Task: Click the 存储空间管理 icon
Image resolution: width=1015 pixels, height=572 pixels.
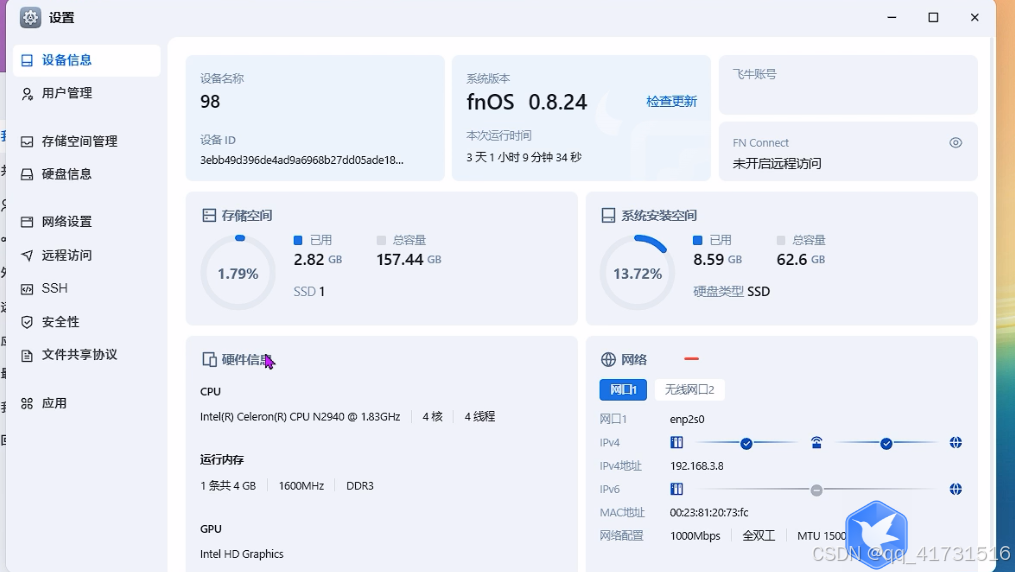Action: click(x=27, y=142)
